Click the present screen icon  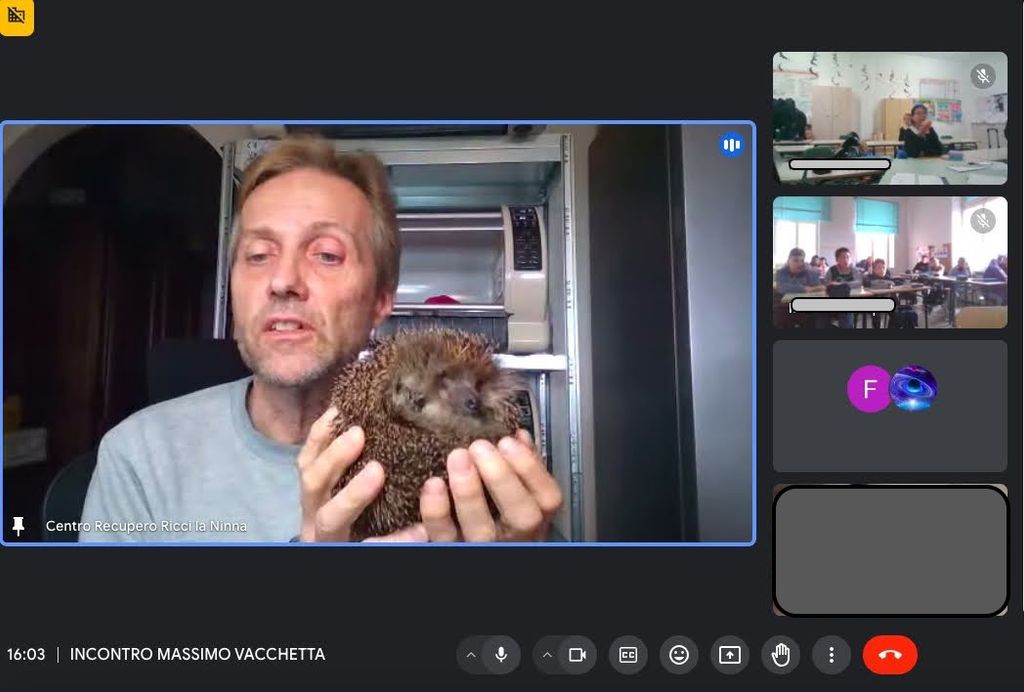tap(730, 655)
